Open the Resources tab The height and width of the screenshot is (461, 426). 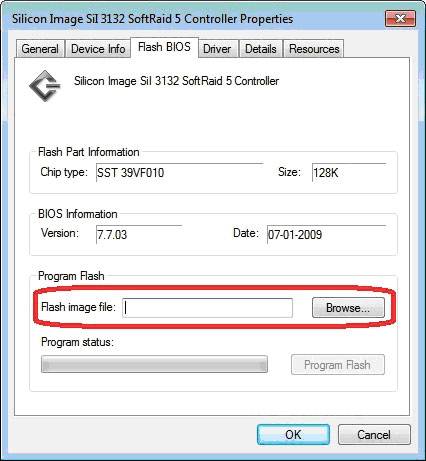pos(314,49)
